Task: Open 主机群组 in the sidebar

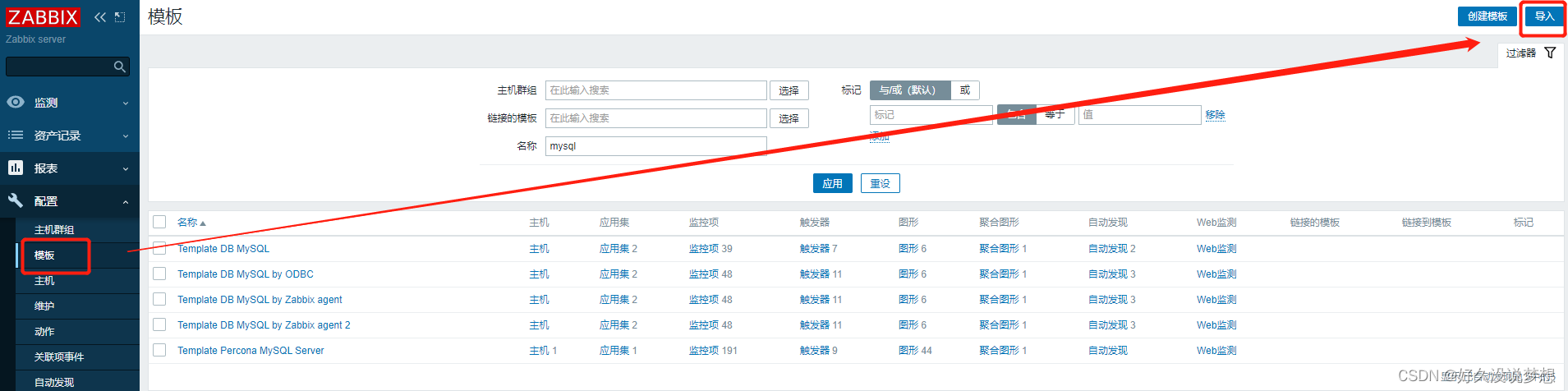Action: coord(54,230)
